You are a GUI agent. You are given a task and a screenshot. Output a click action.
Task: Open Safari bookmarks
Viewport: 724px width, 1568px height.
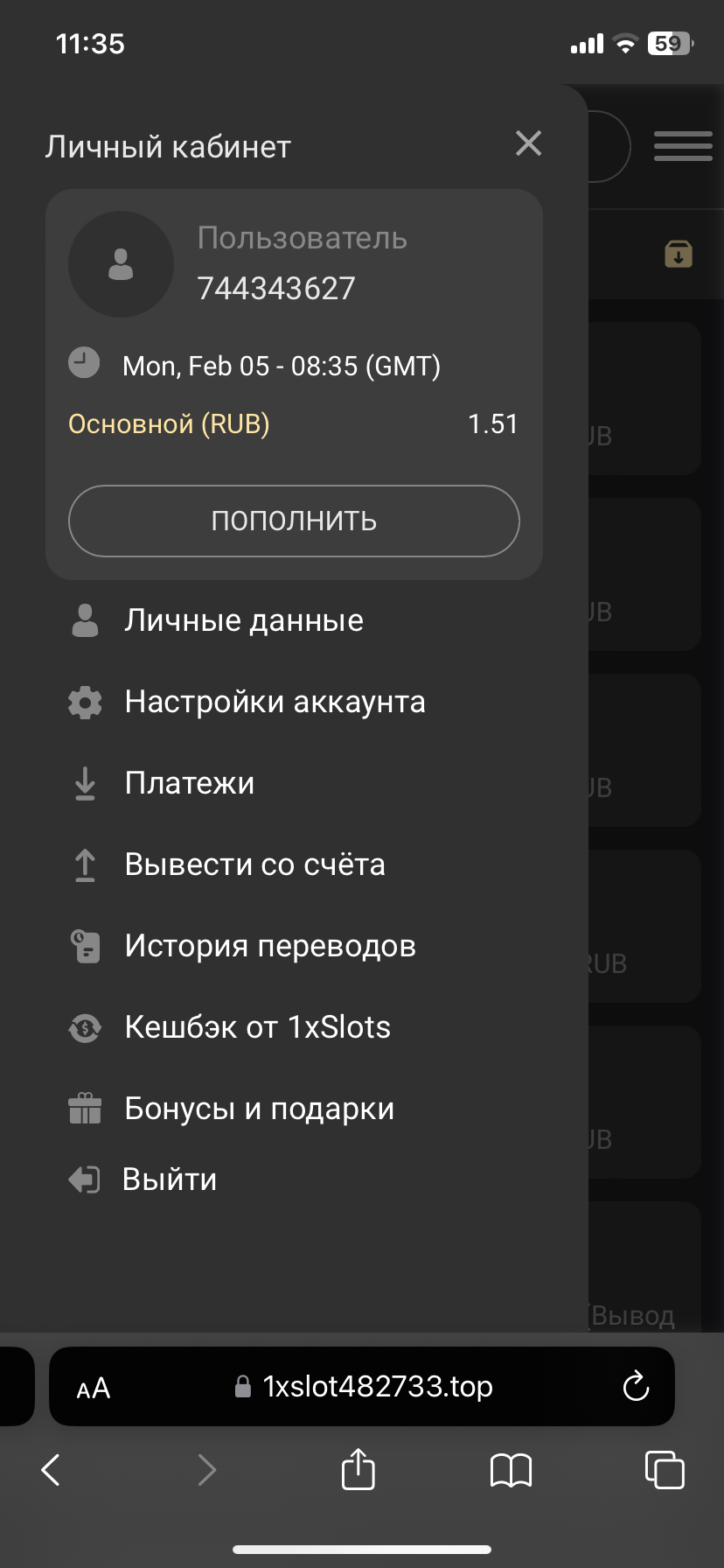coord(511,1470)
